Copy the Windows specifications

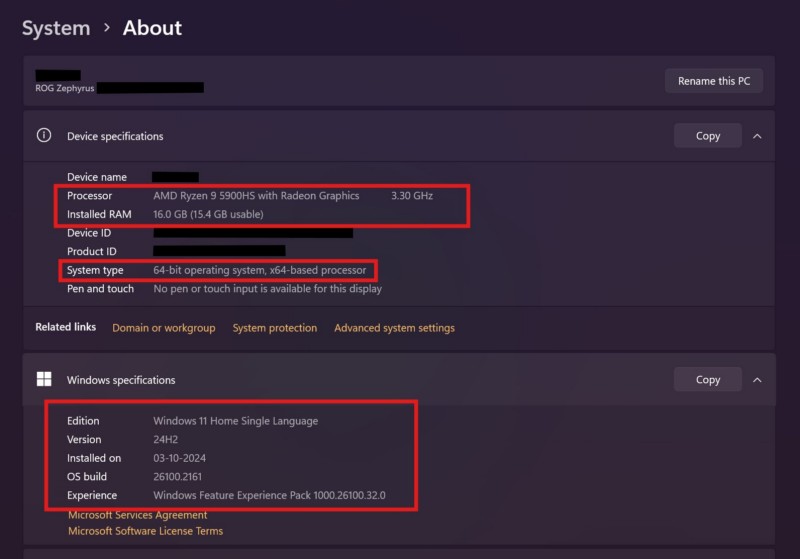pyautogui.click(x=707, y=380)
